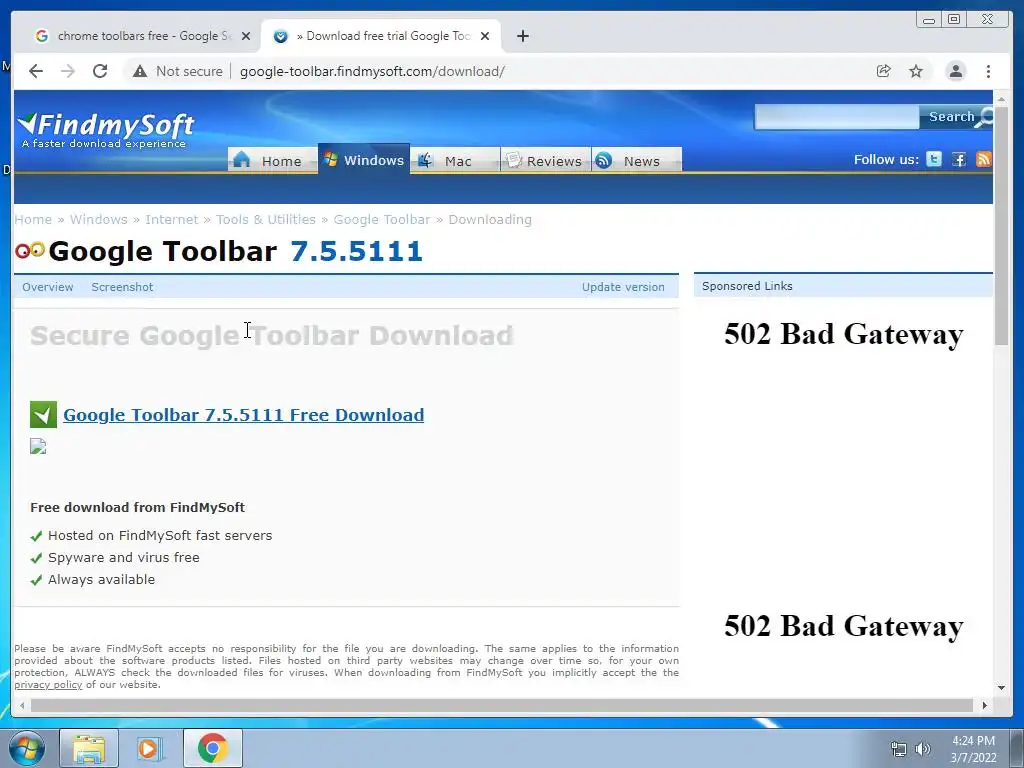This screenshot has width=1024, height=768.
Task: Follow FindMySoft via the Twitter icon
Action: 934,159
